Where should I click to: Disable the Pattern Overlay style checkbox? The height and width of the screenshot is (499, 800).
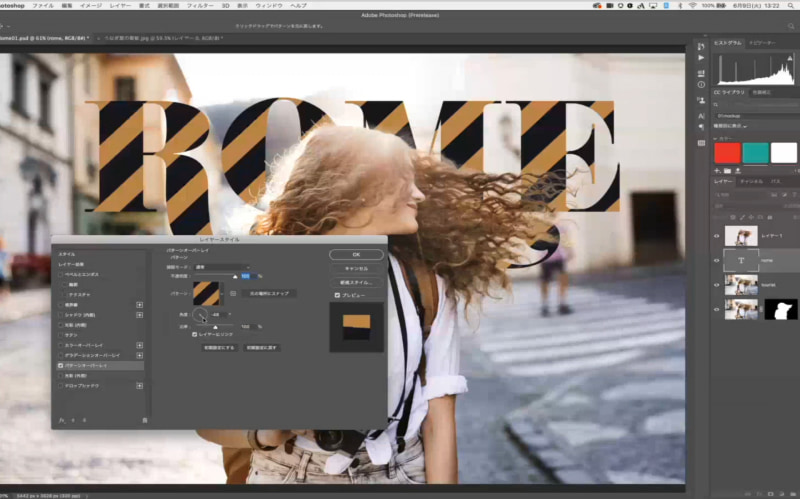(x=61, y=366)
